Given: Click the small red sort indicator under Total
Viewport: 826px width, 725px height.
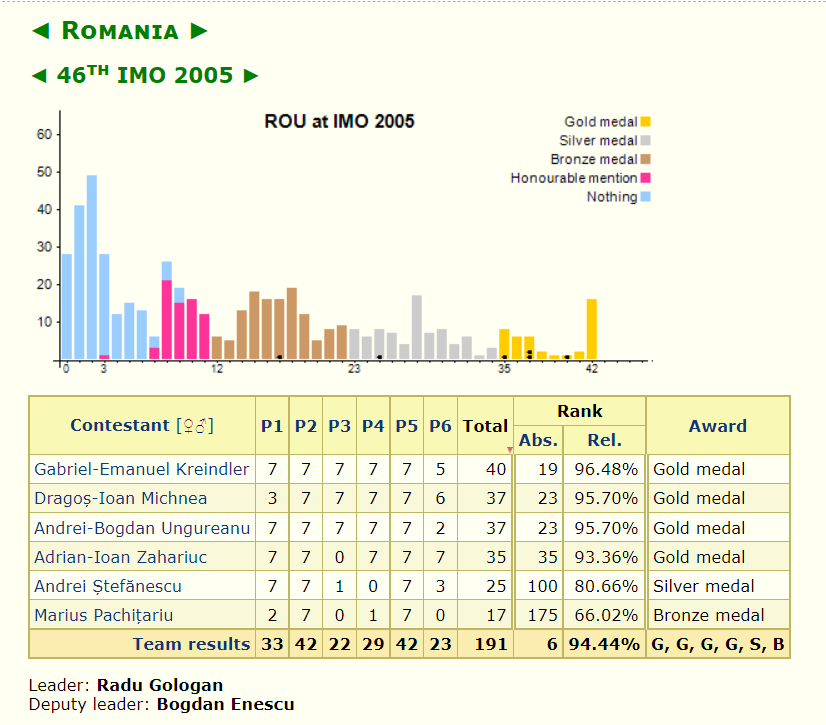Looking at the screenshot, I should tap(509, 449).
